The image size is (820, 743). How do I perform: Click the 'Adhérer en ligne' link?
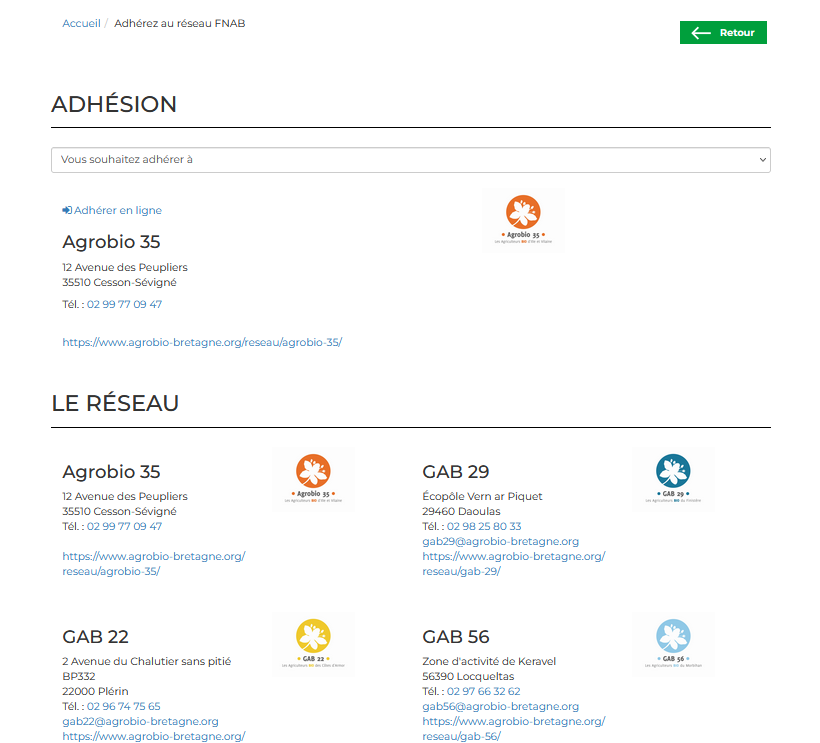coord(118,210)
